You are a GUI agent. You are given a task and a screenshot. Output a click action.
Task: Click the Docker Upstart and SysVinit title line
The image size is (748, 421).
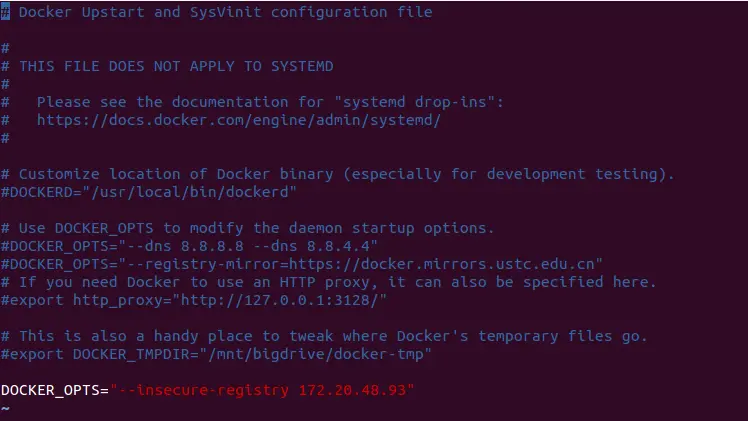225,12
